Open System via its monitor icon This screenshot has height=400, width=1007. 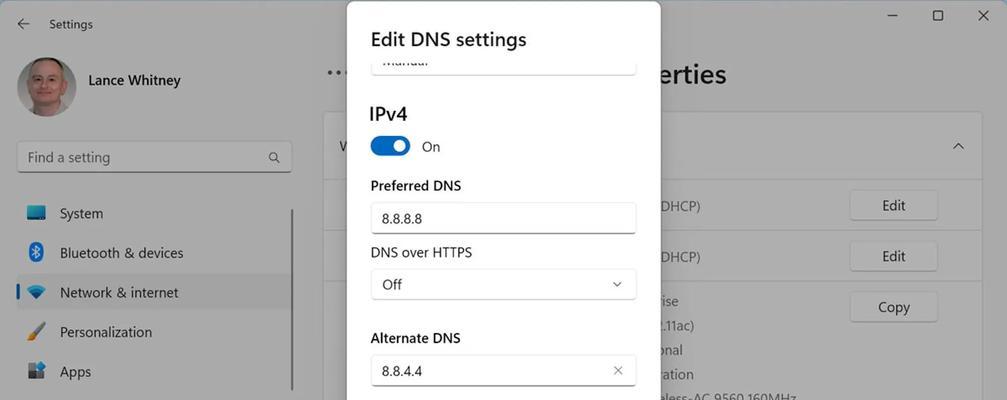click(x=36, y=213)
